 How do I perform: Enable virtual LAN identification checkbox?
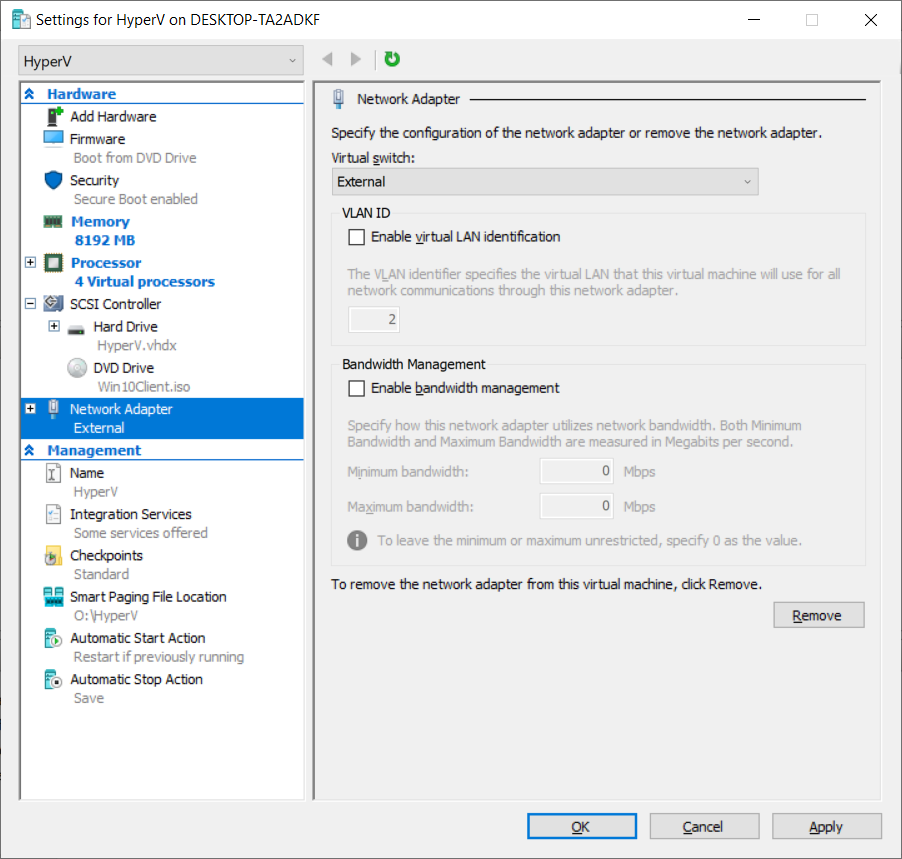(356, 237)
